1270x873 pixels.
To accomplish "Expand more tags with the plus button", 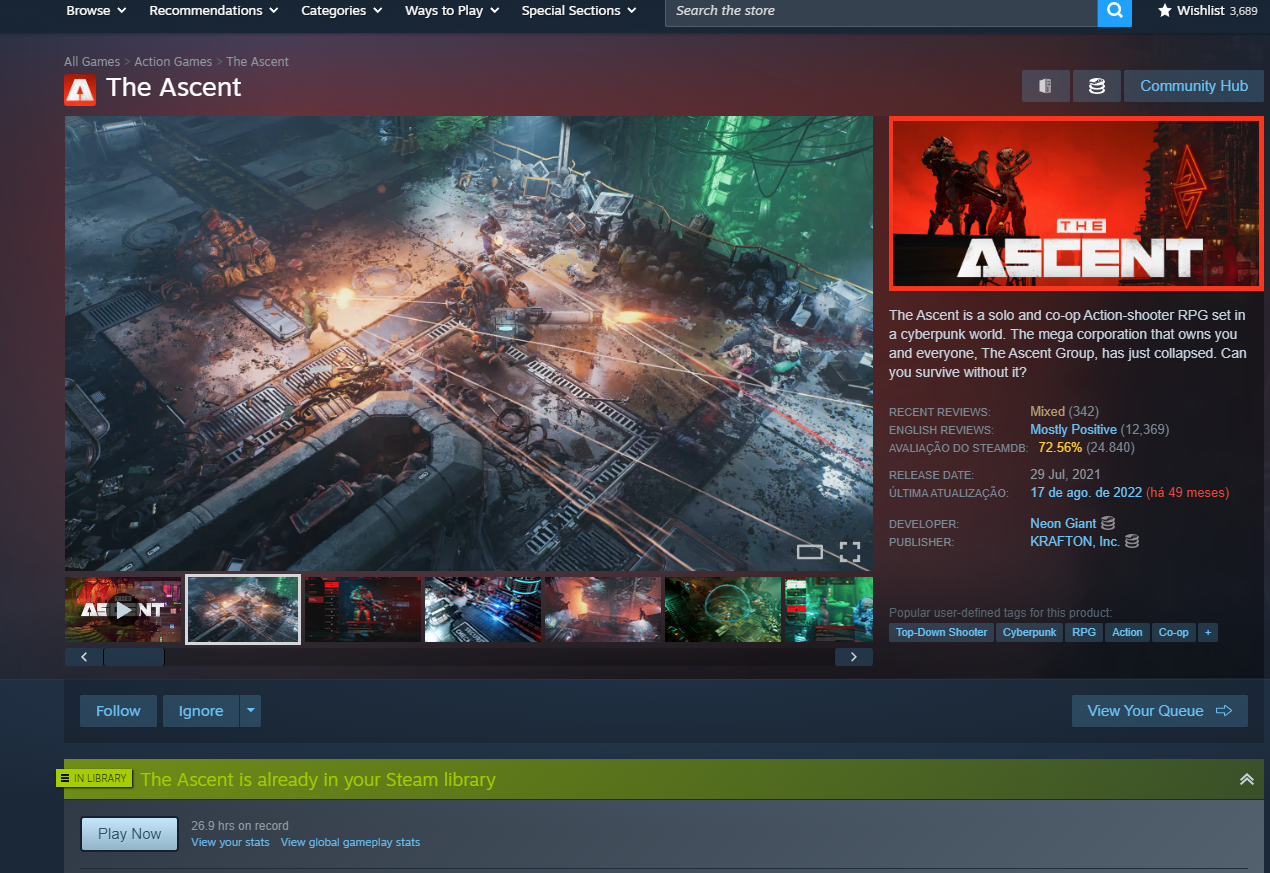I will [x=1208, y=632].
